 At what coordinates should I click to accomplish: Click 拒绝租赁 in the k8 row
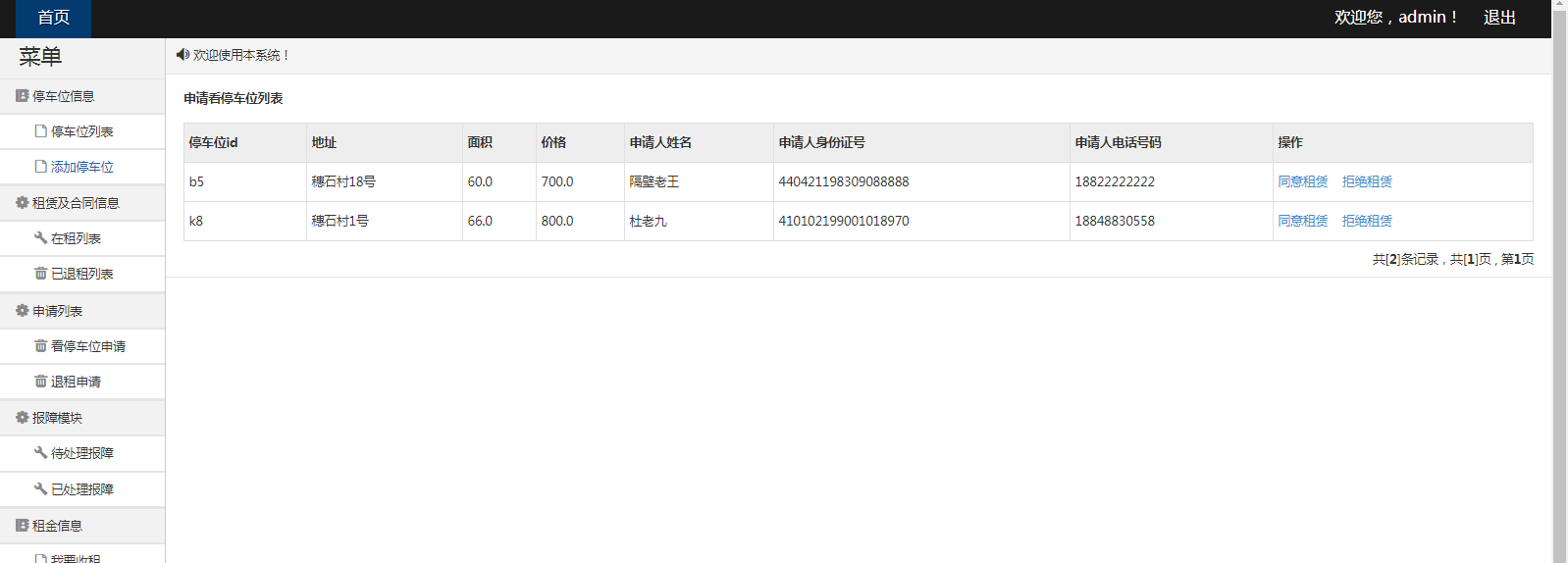1367,222
